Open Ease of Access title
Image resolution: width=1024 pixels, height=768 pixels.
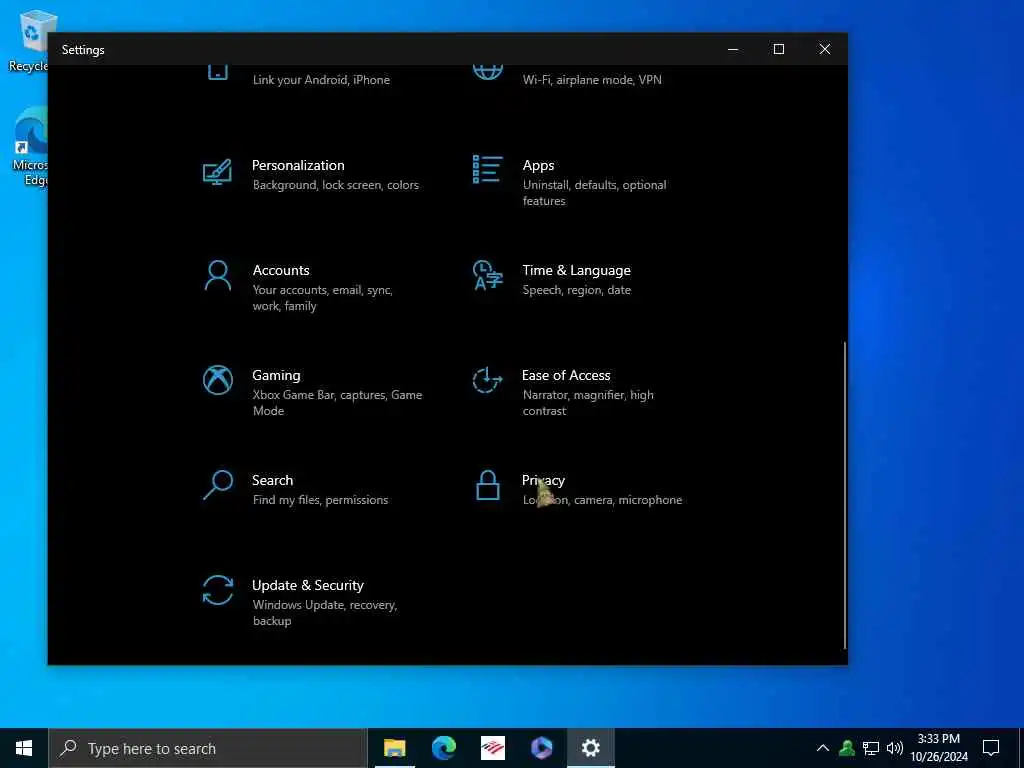[x=566, y=376]
